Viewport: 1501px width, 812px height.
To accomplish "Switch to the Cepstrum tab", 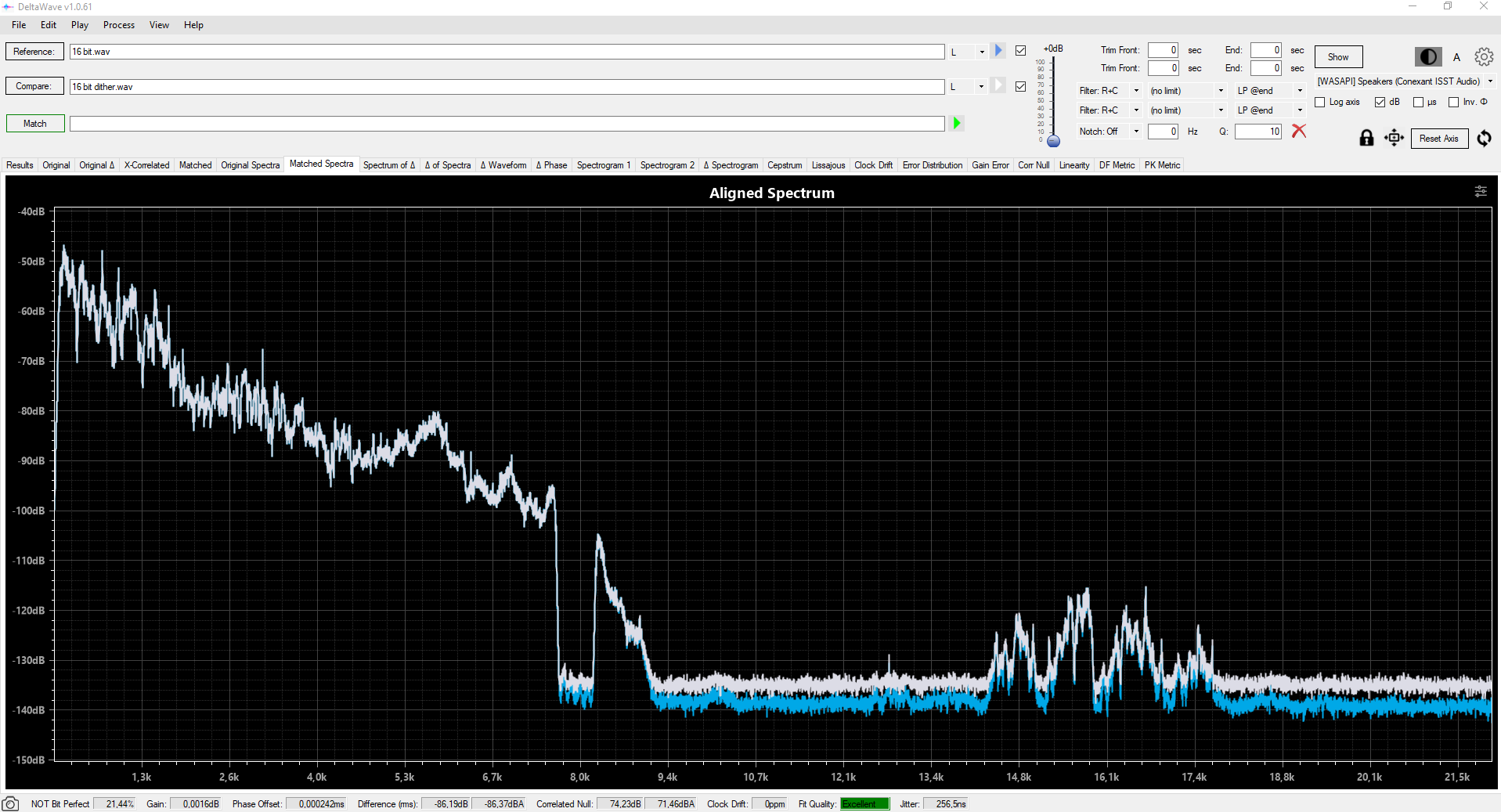I will (x=785, y=165).
